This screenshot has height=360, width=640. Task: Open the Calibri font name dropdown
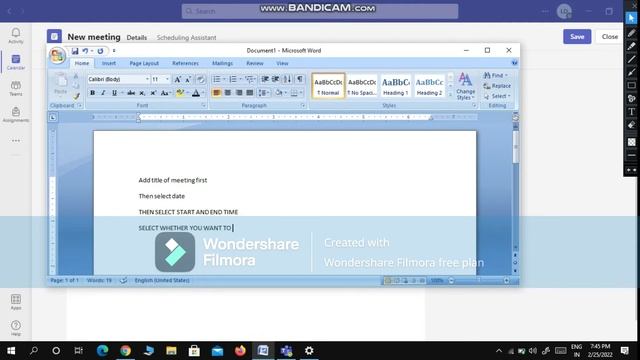coord(147,79)
